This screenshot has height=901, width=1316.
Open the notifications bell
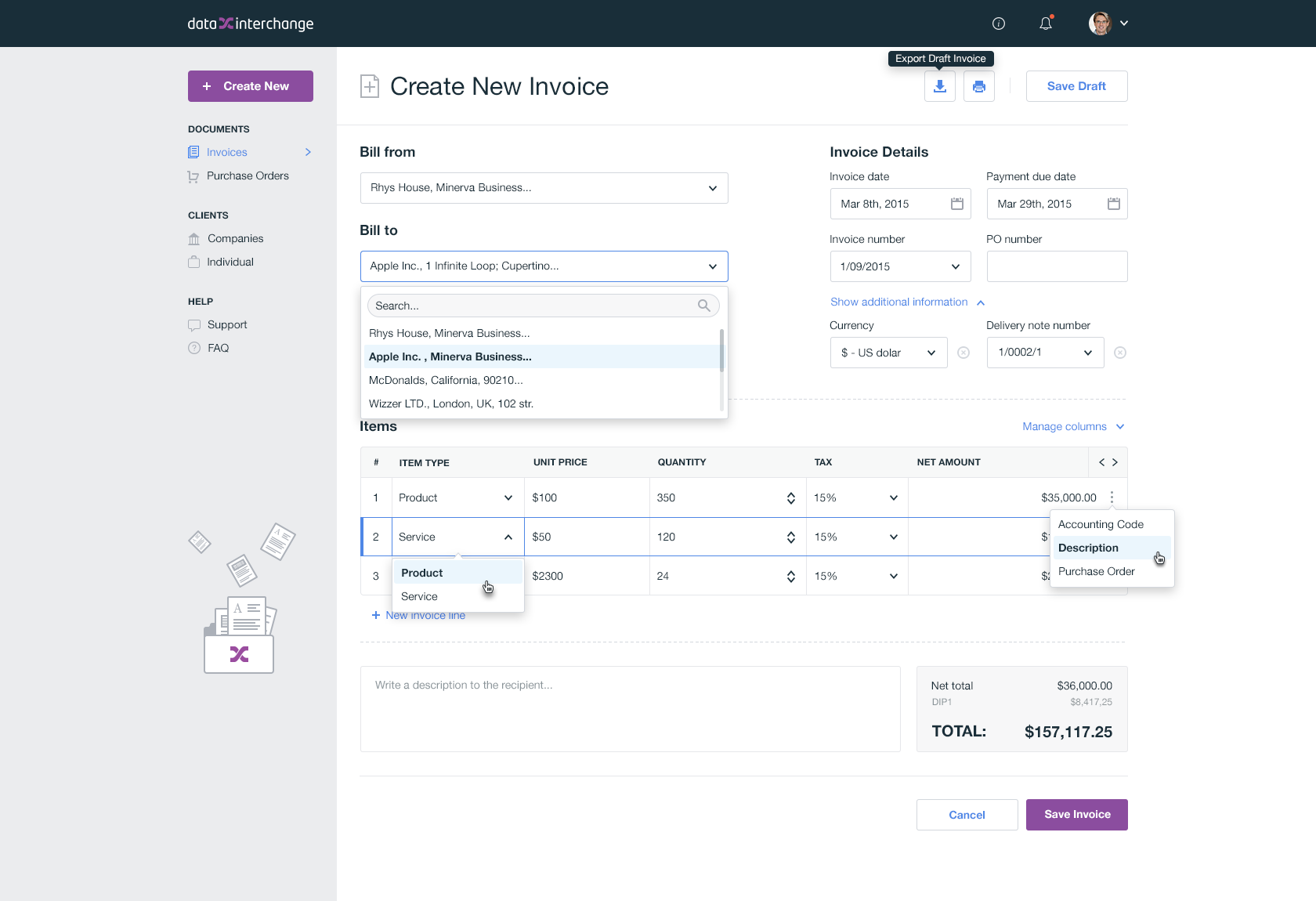tap(1045, 24)
